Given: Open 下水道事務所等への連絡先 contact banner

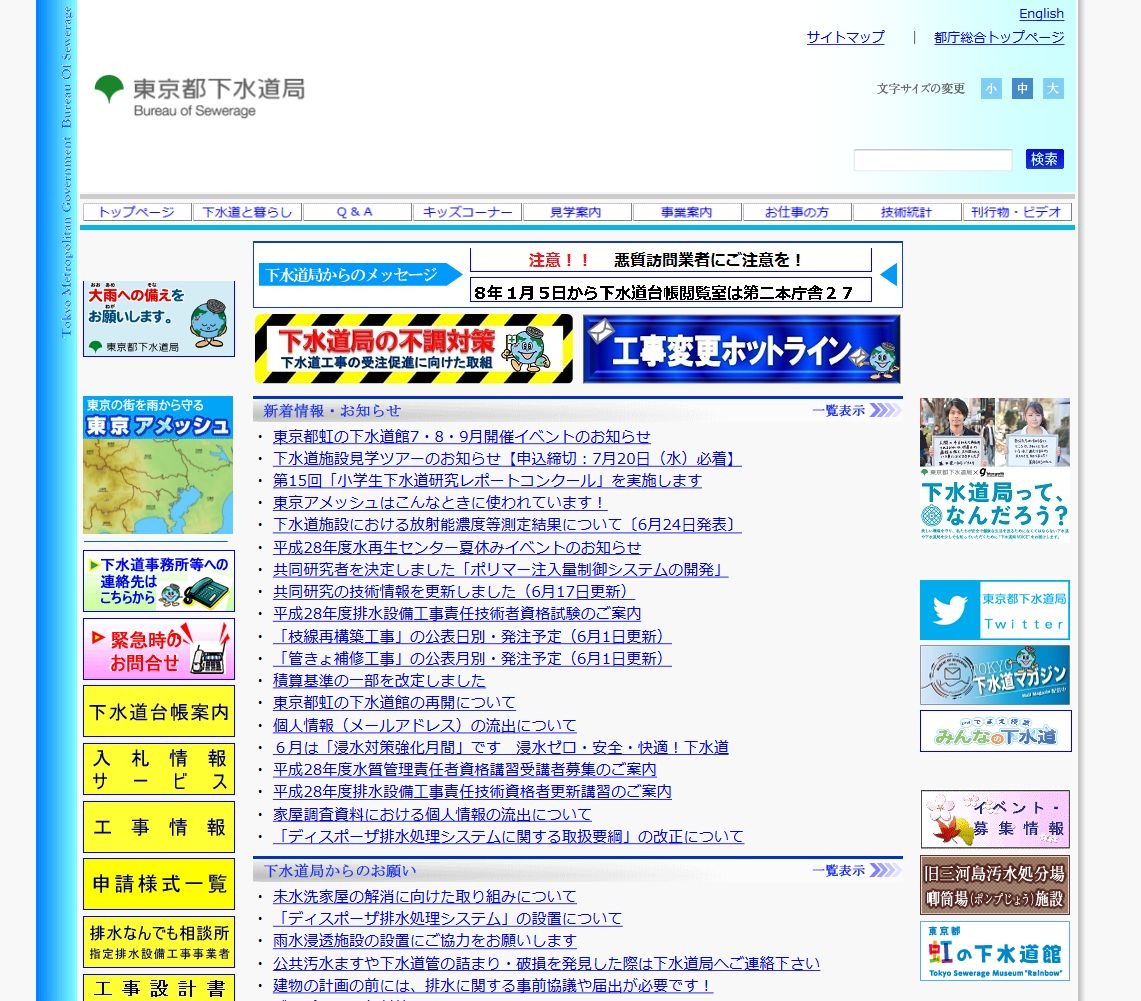Looking at the screenshot, I should point(159,581).
